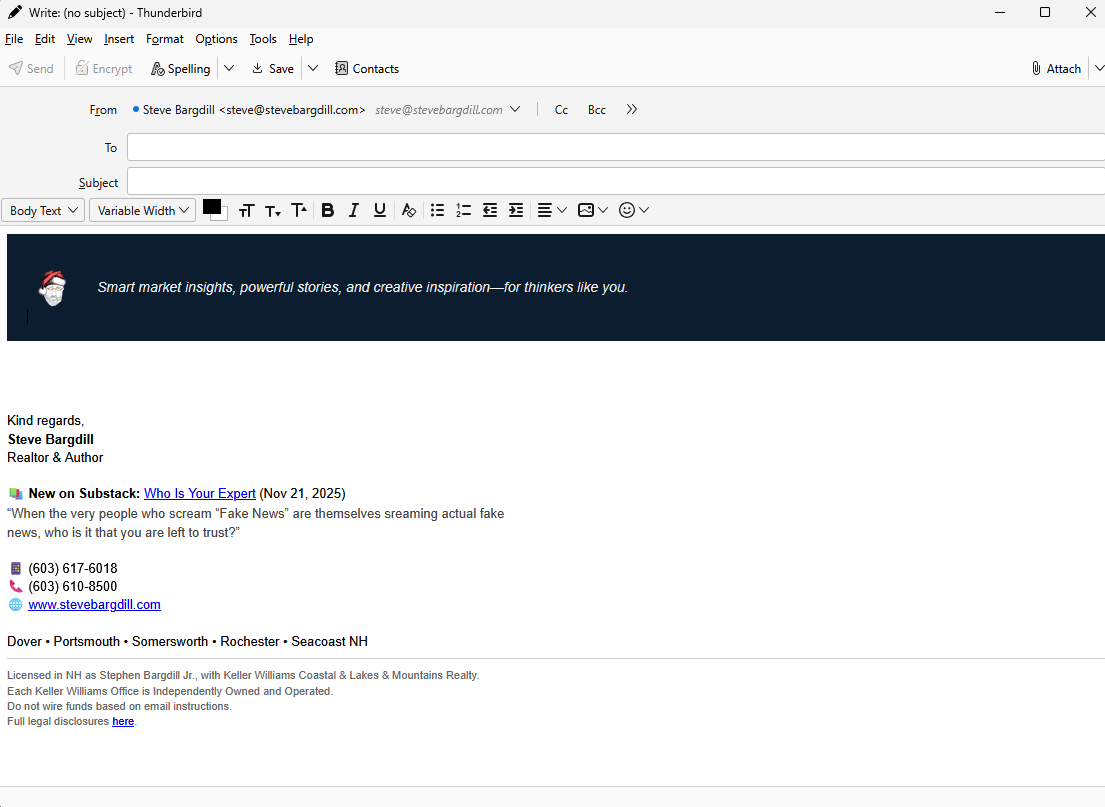Click the increase indent icon
1105x807 pixels.
pyautogui.click(x=515, y=210)
